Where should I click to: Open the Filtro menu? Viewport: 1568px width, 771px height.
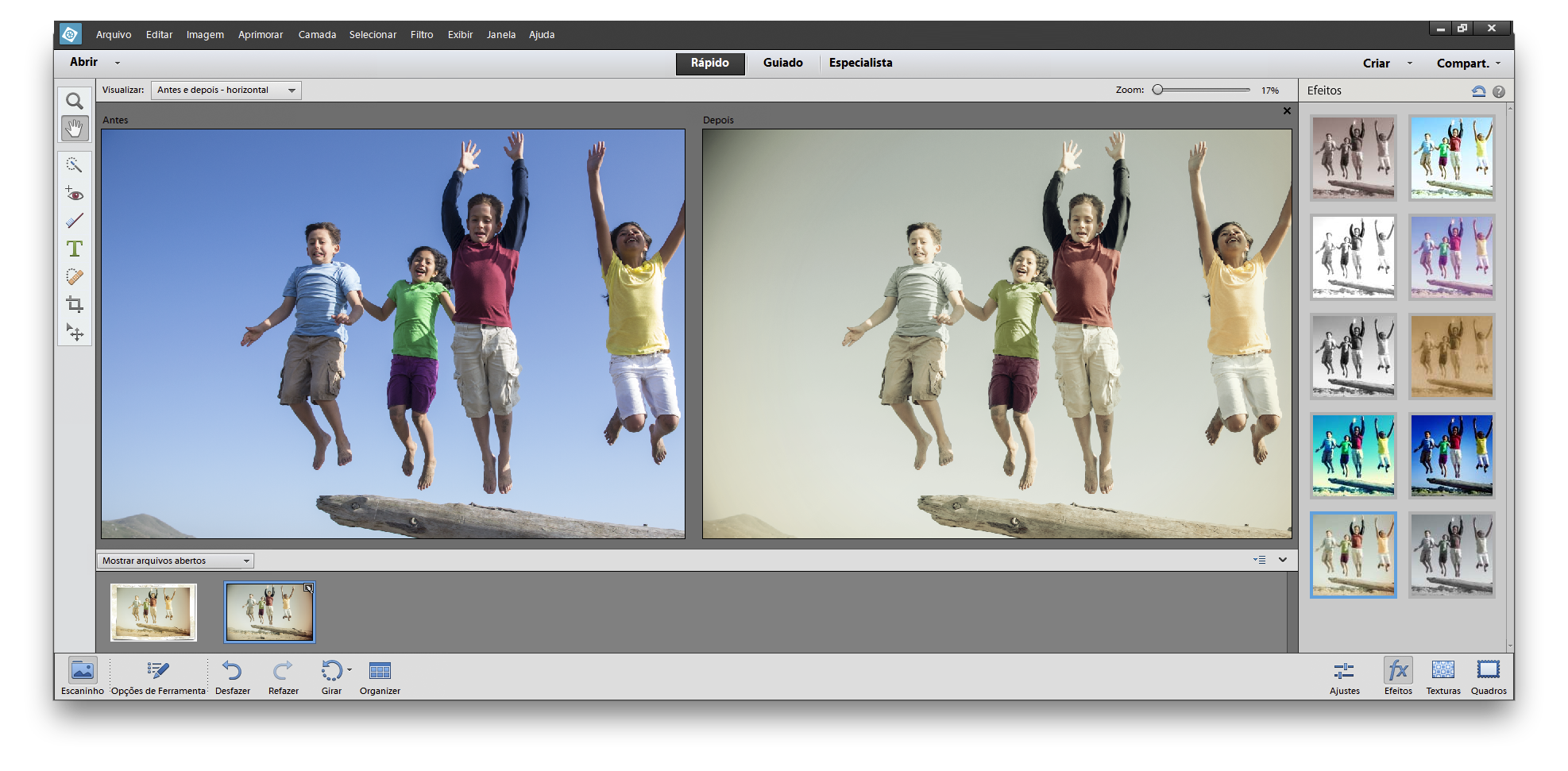[422, 35]
